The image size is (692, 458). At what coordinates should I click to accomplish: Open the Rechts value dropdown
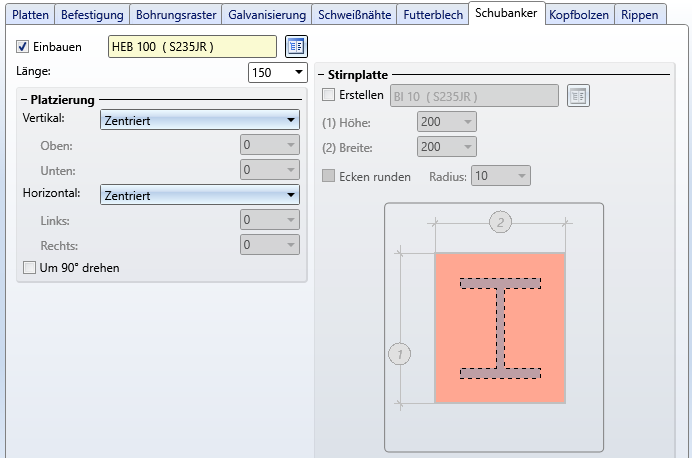270,245
